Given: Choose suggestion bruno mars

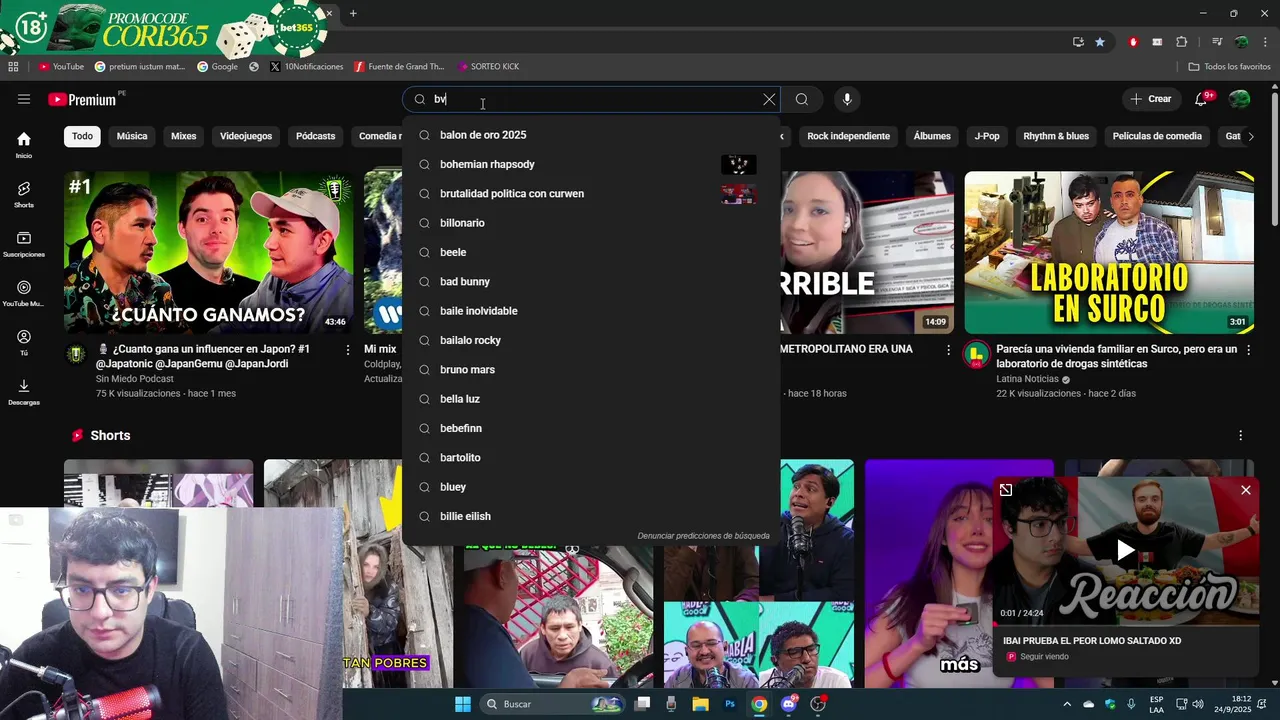Looking at the screenshot, I should pos(591,370).
